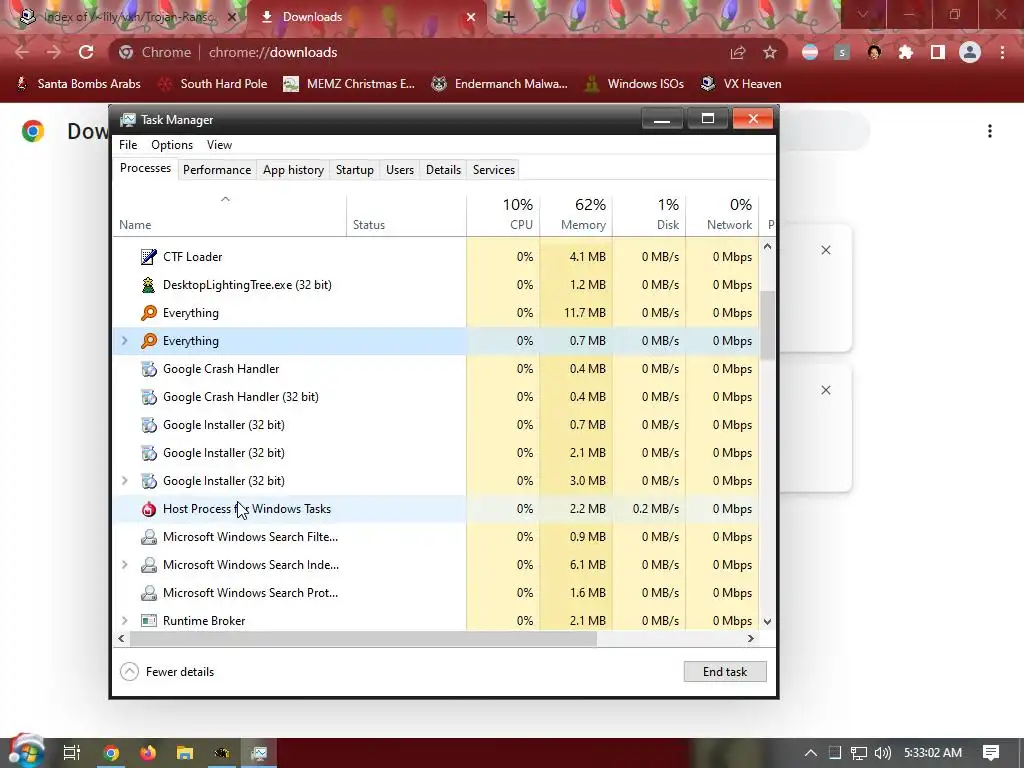Switch to the Startup tab
Image resolution: width=1024 pixels, height=768 pixels.
355,170
